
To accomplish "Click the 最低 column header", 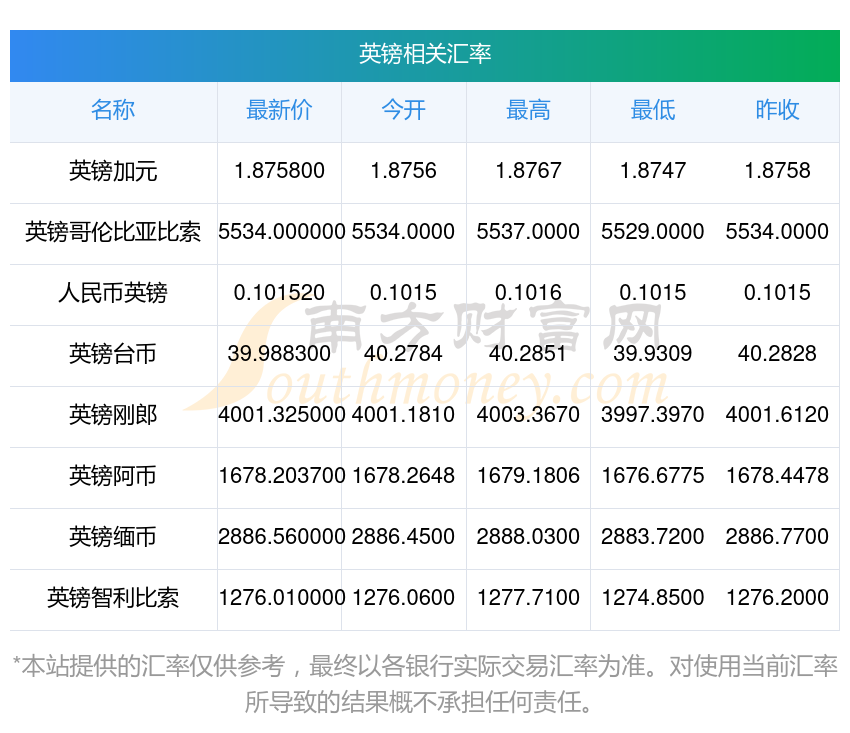I will click(x=653, y=110).
